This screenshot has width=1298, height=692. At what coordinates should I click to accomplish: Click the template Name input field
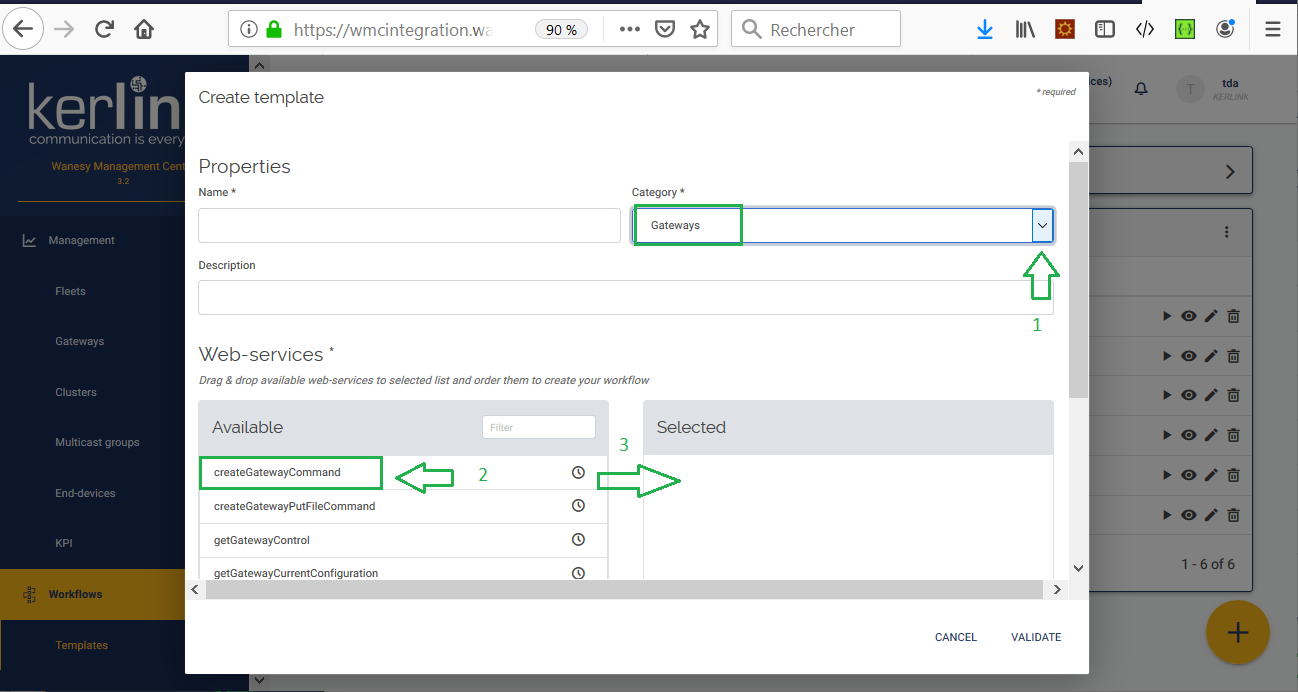point(409,226)
